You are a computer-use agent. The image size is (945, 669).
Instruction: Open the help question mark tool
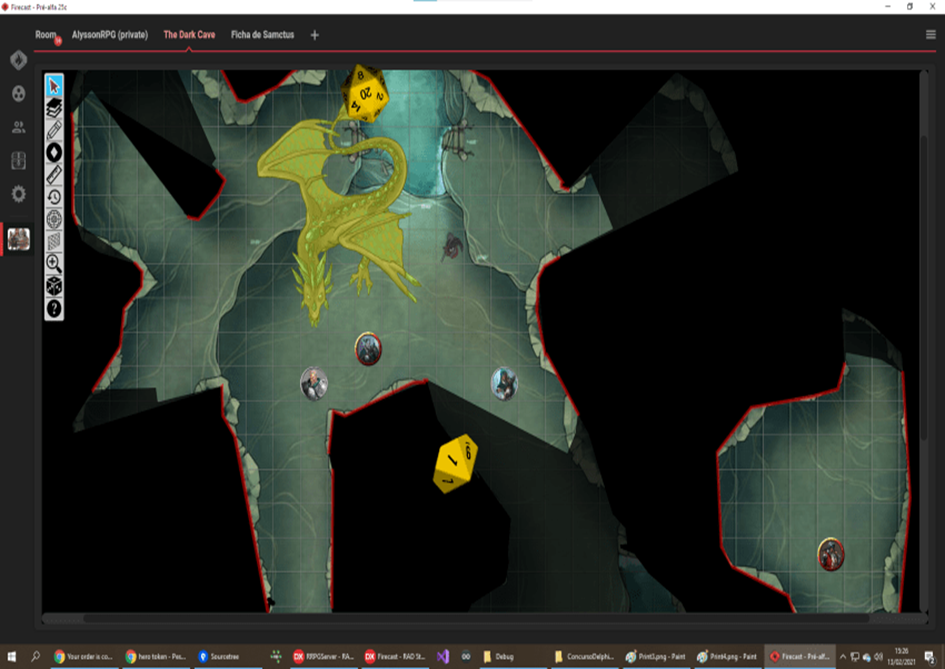54,309
